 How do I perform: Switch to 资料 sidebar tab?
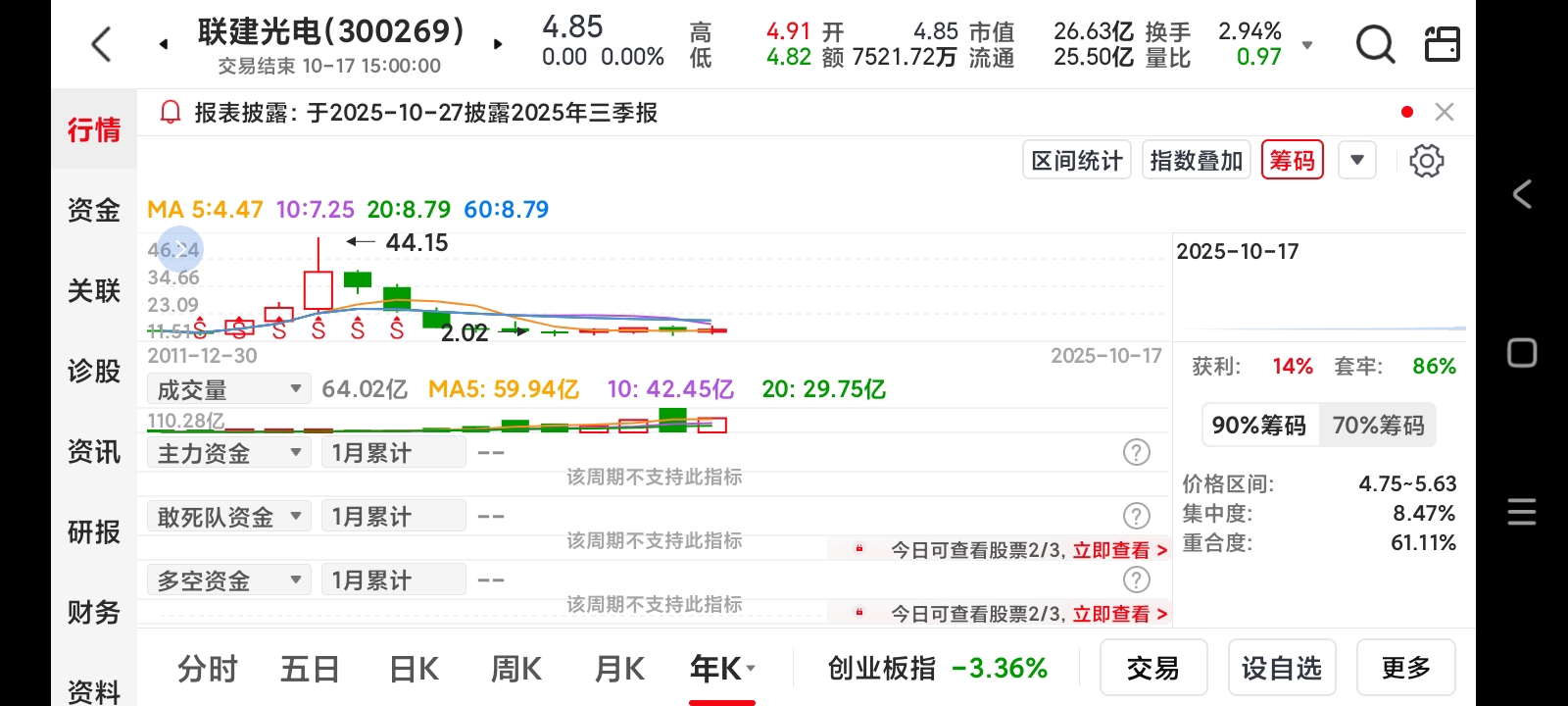(x=94, y=690)
